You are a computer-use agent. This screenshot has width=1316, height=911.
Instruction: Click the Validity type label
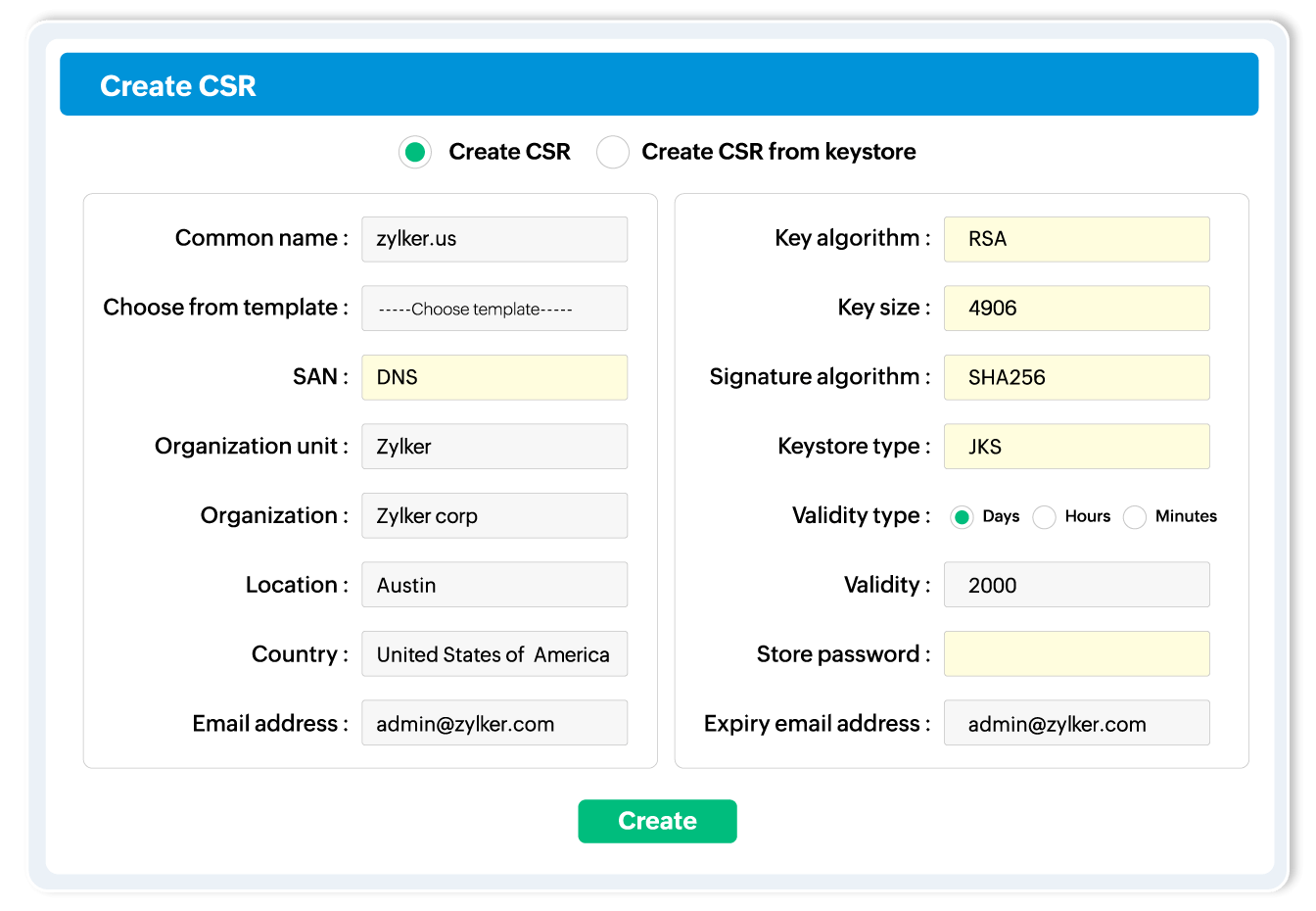[862, 515]
